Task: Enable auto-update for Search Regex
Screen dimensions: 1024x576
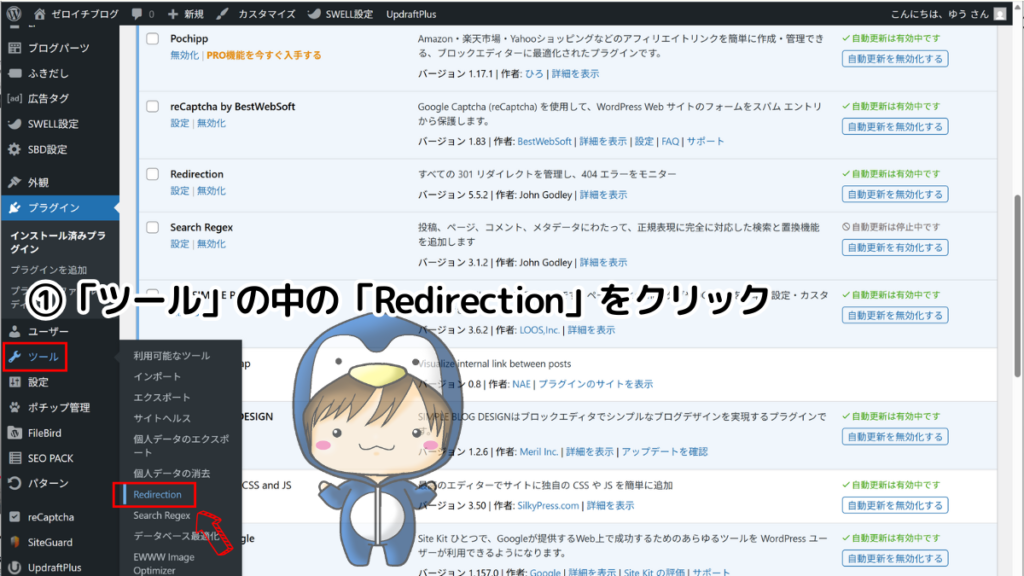Action: pos(895,248)
